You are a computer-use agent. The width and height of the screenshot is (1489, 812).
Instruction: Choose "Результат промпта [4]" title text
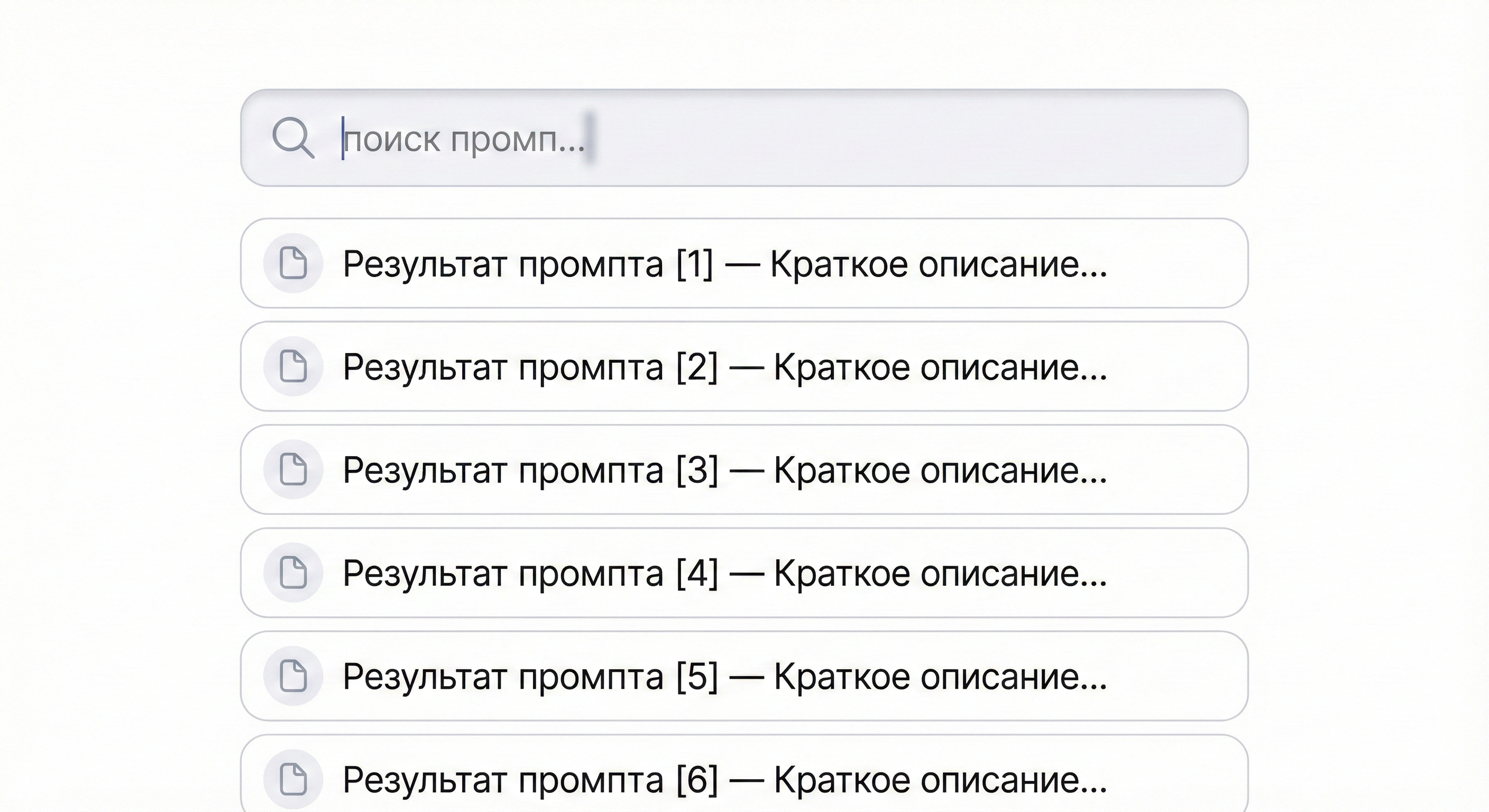point(530,573)
